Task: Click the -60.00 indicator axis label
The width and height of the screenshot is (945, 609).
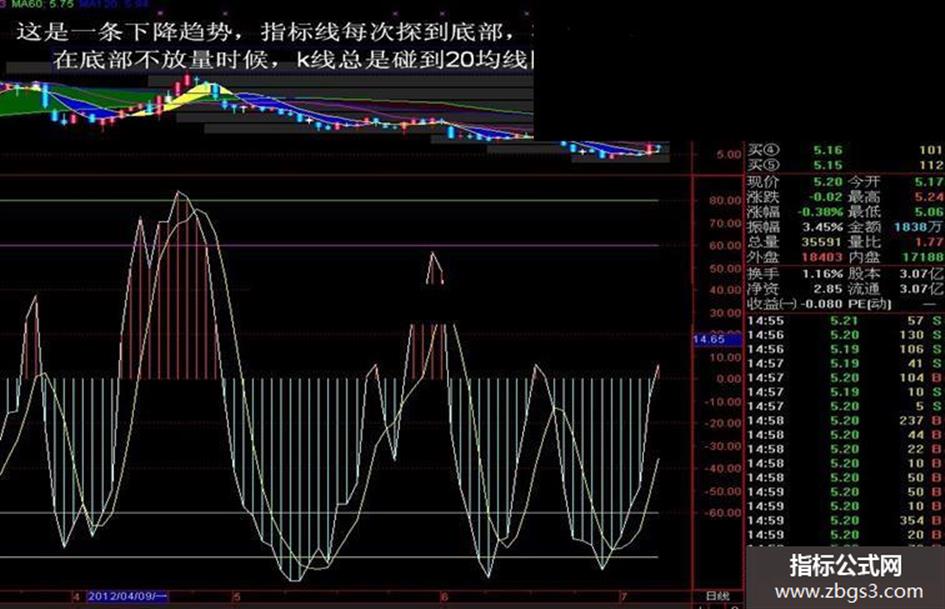Action: pyautogui.click(x=723, y=513)
